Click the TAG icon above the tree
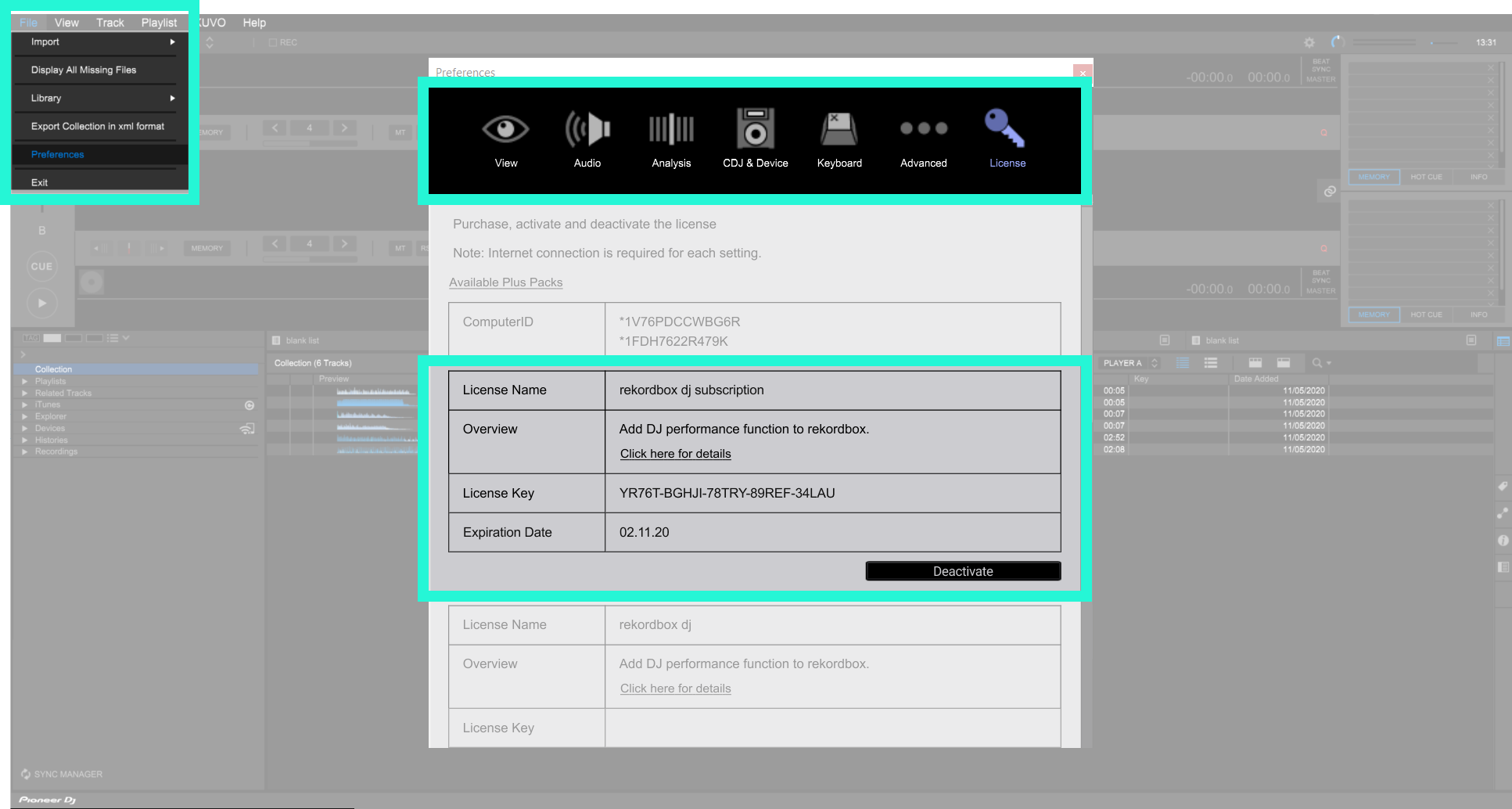 click(x=31, y=338)
